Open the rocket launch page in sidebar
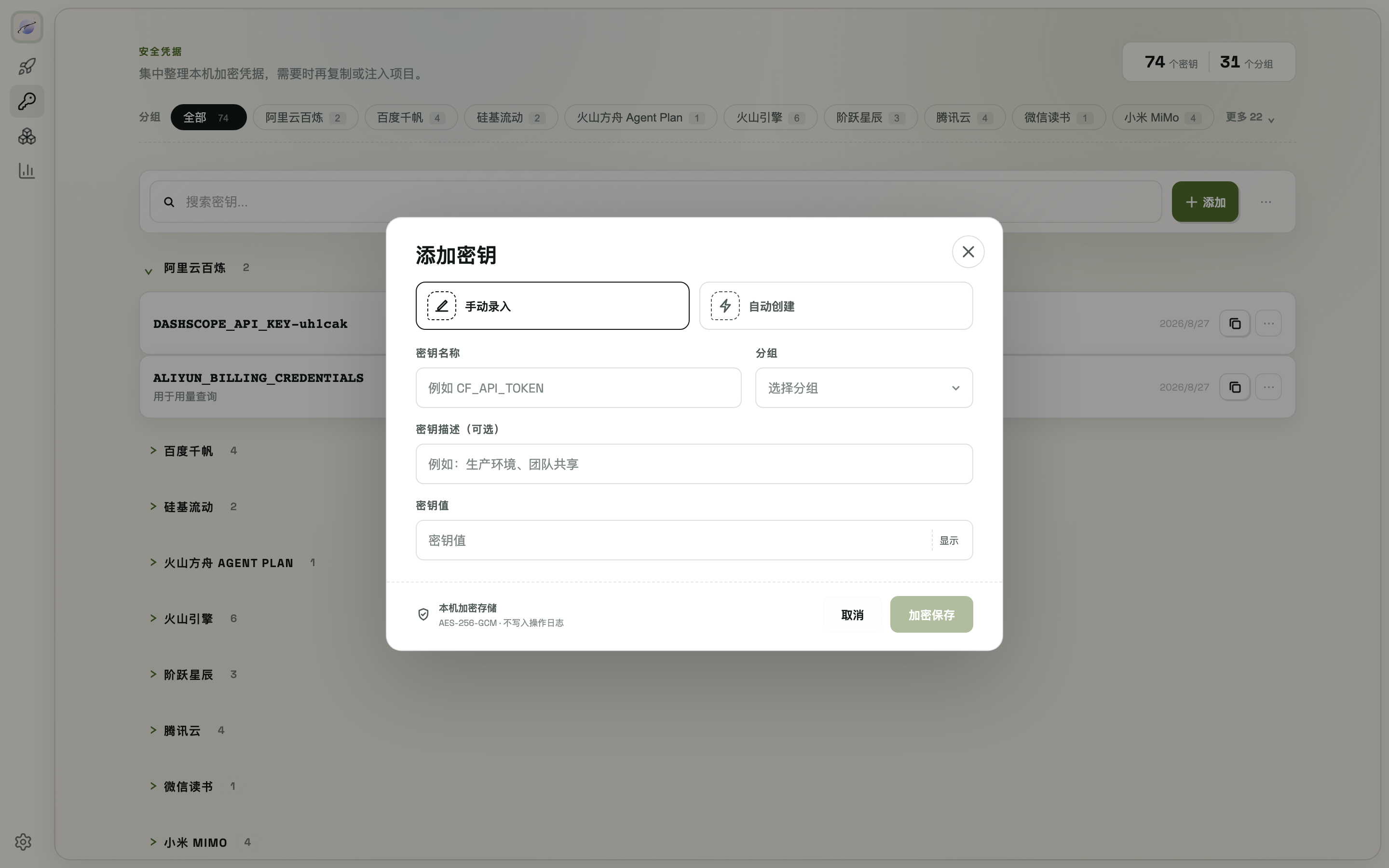Viewport: 1389px width, 868px height. click(27, 66)
